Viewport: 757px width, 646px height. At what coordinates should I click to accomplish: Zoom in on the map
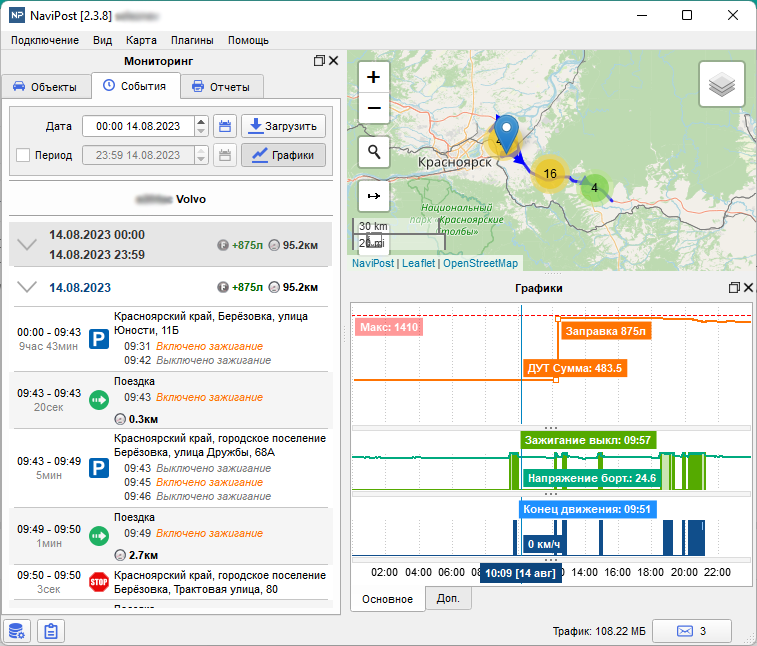point(374,77)
